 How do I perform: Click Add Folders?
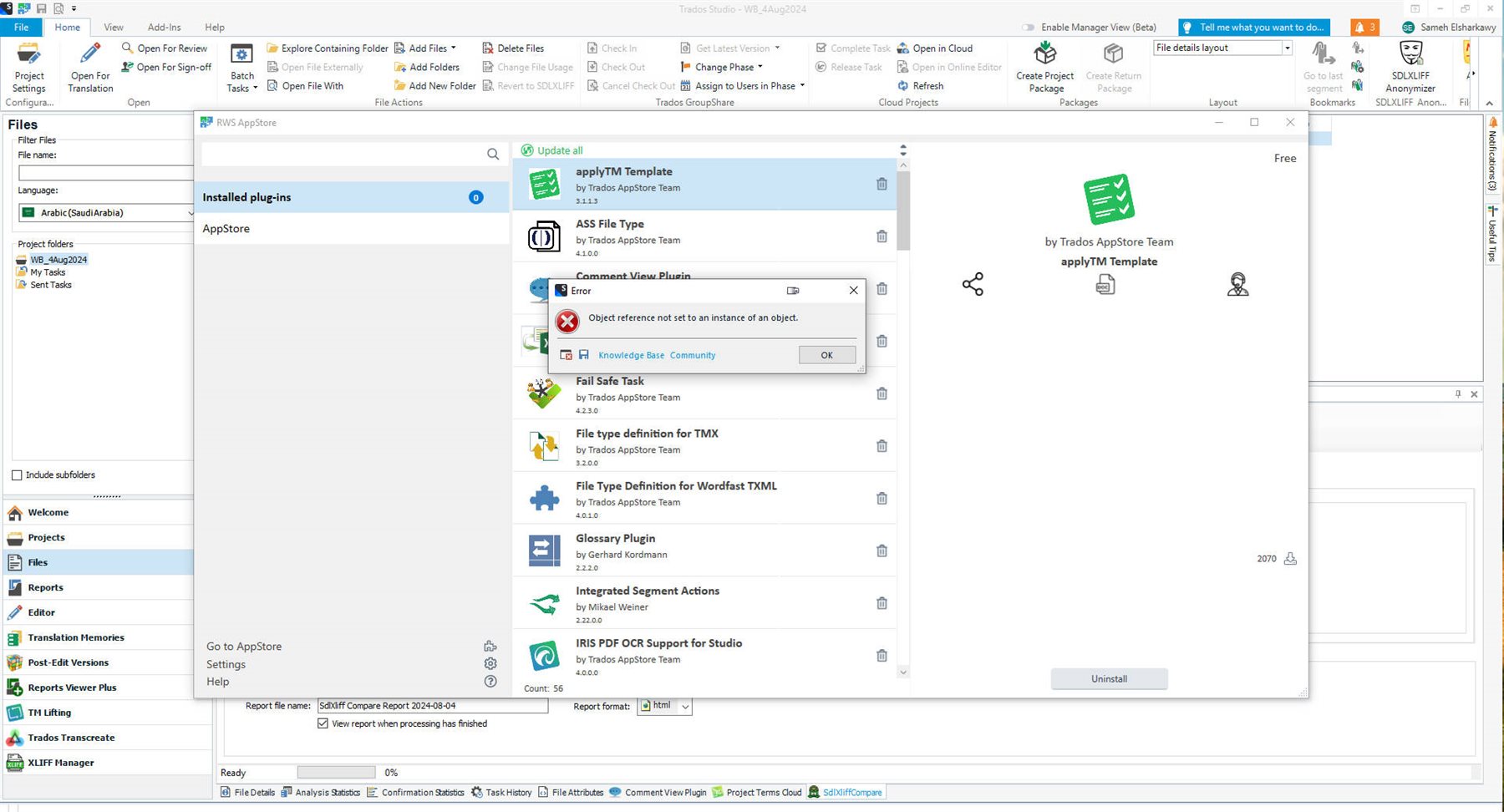(x=426, y=67)
